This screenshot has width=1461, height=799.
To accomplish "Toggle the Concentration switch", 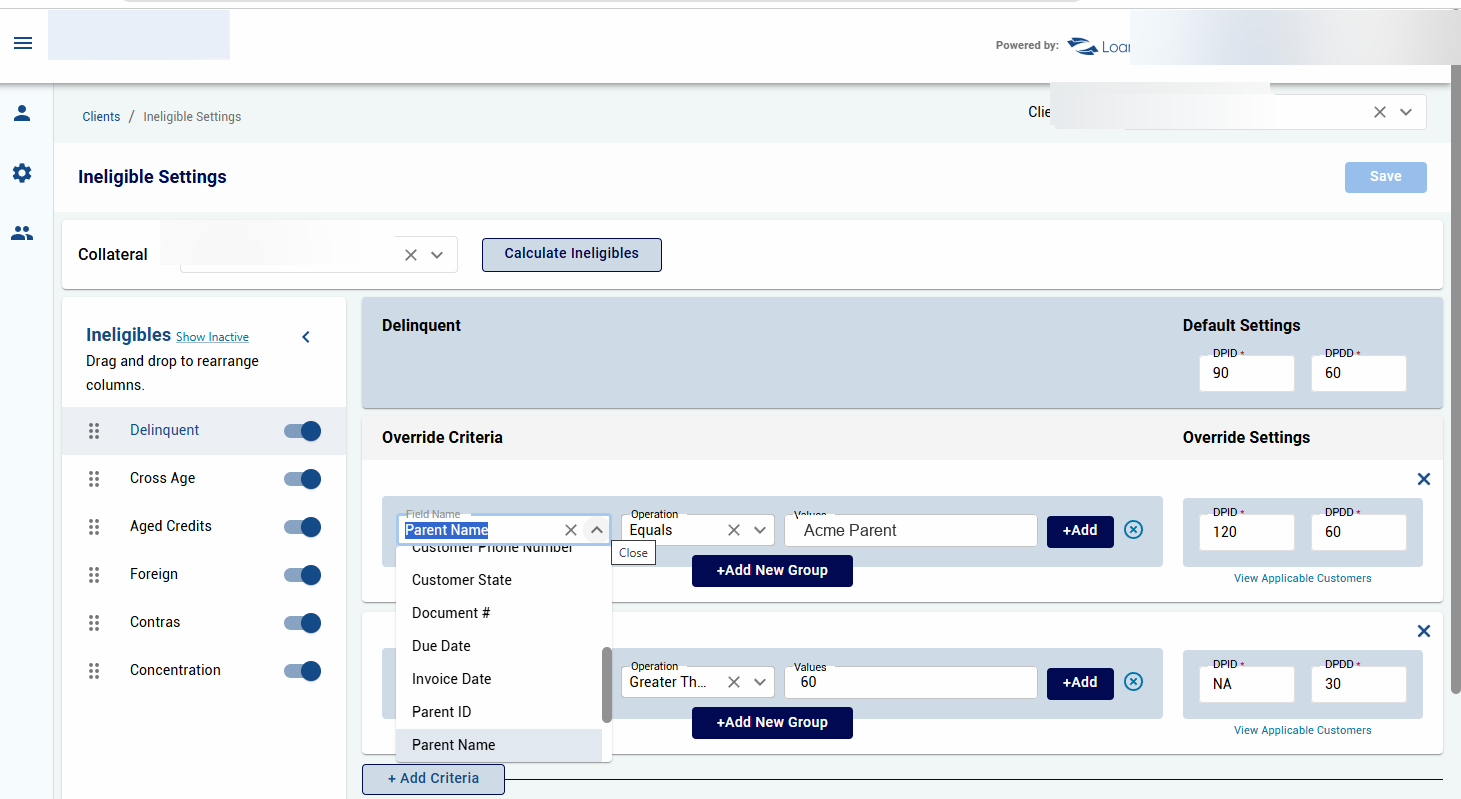I will click(303, 671).
